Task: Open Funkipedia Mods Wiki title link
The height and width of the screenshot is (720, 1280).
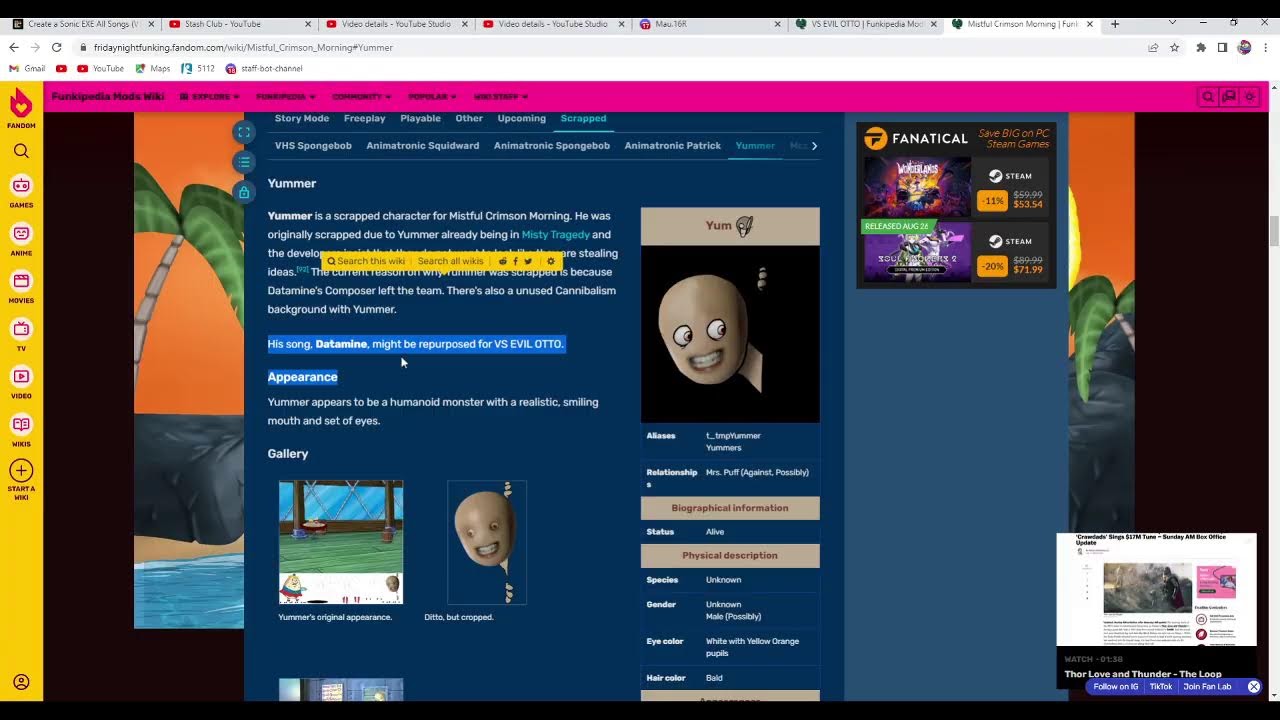Action: click(x=107, y=97)
